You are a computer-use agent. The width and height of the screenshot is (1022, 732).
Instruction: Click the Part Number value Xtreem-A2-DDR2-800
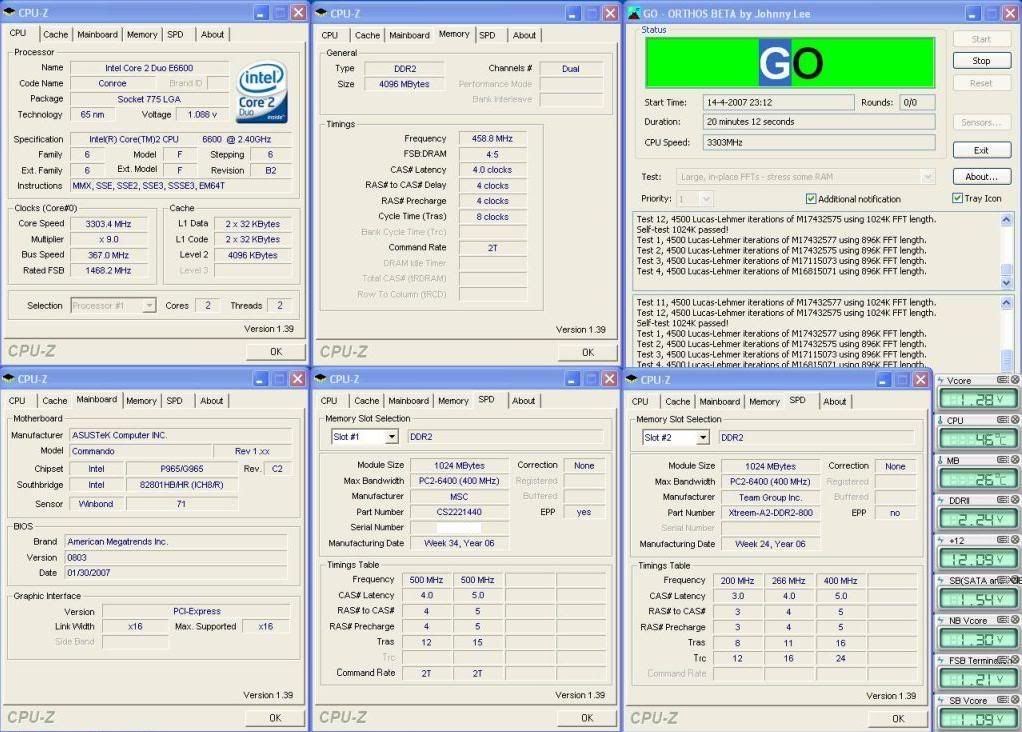770,513
